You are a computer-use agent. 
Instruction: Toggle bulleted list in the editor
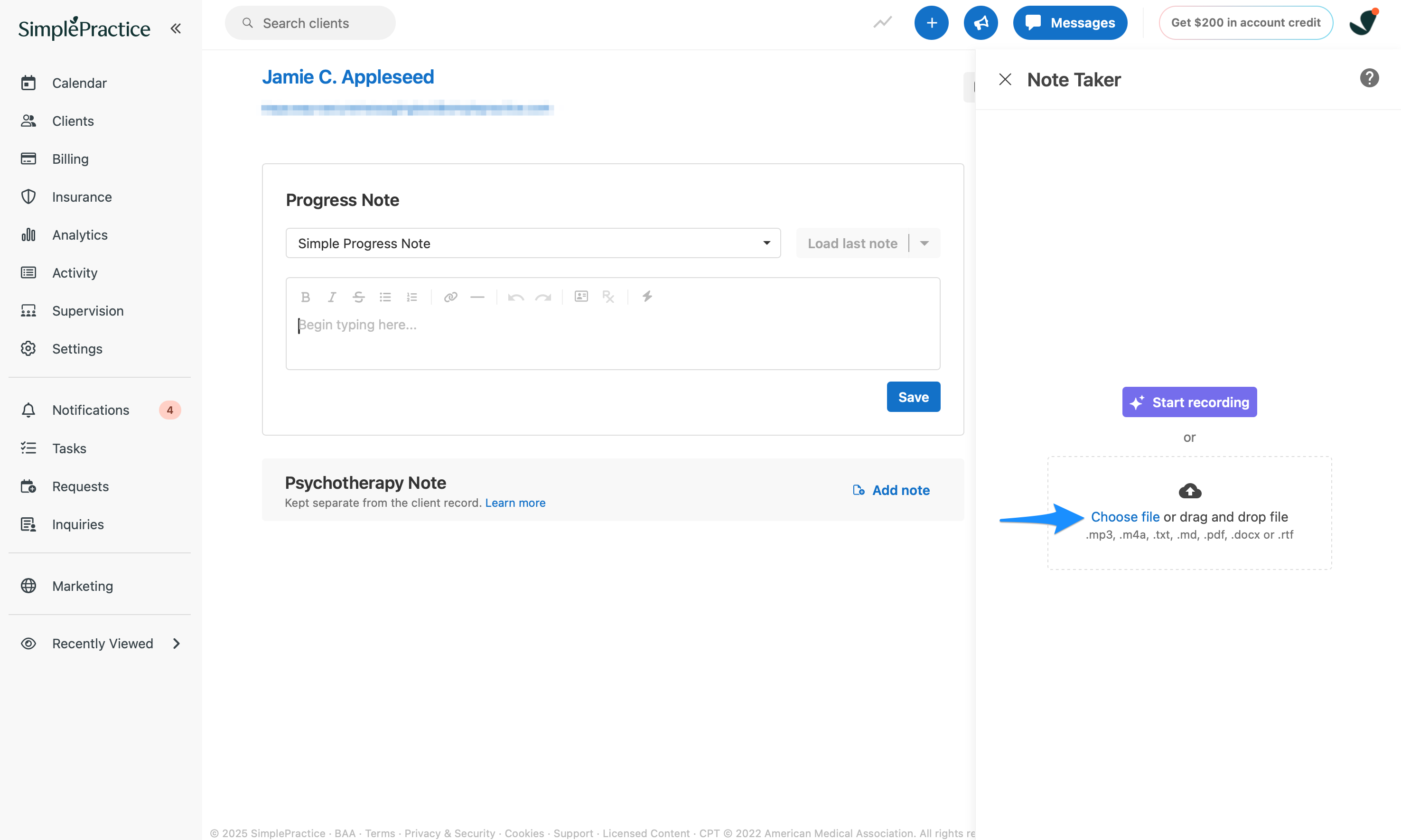[385, 297]
